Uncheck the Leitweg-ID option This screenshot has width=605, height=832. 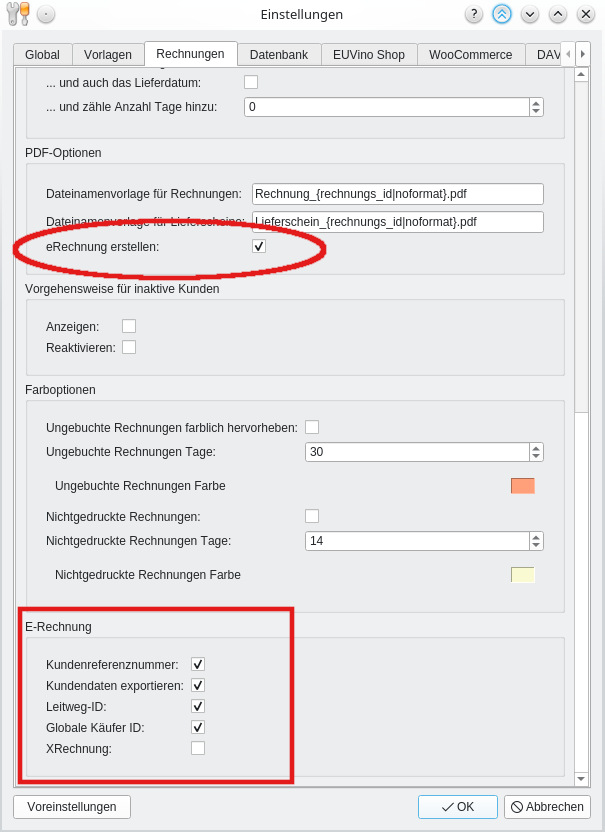pyautogui.click(x=198, y=706)
